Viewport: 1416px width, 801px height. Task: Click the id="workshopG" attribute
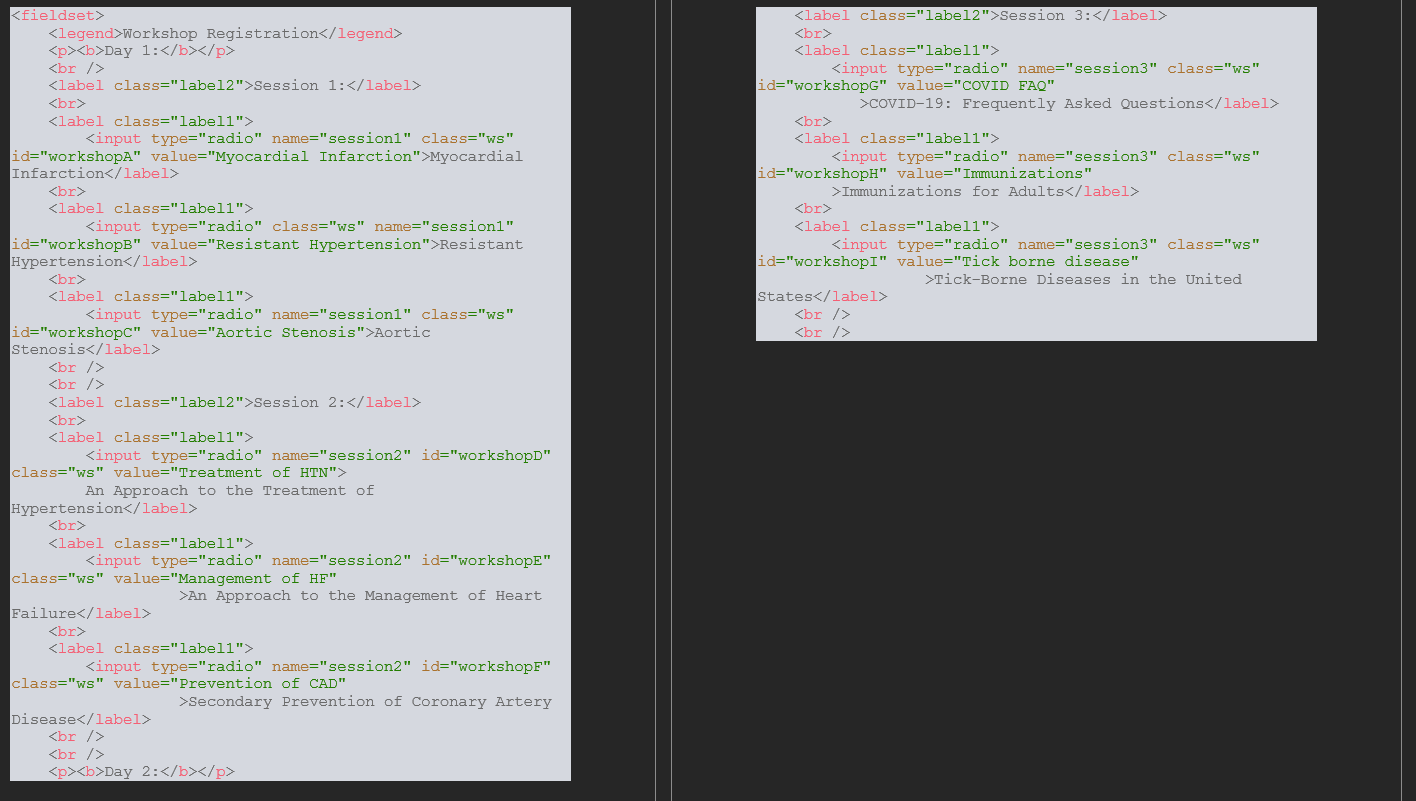(823, 86)
